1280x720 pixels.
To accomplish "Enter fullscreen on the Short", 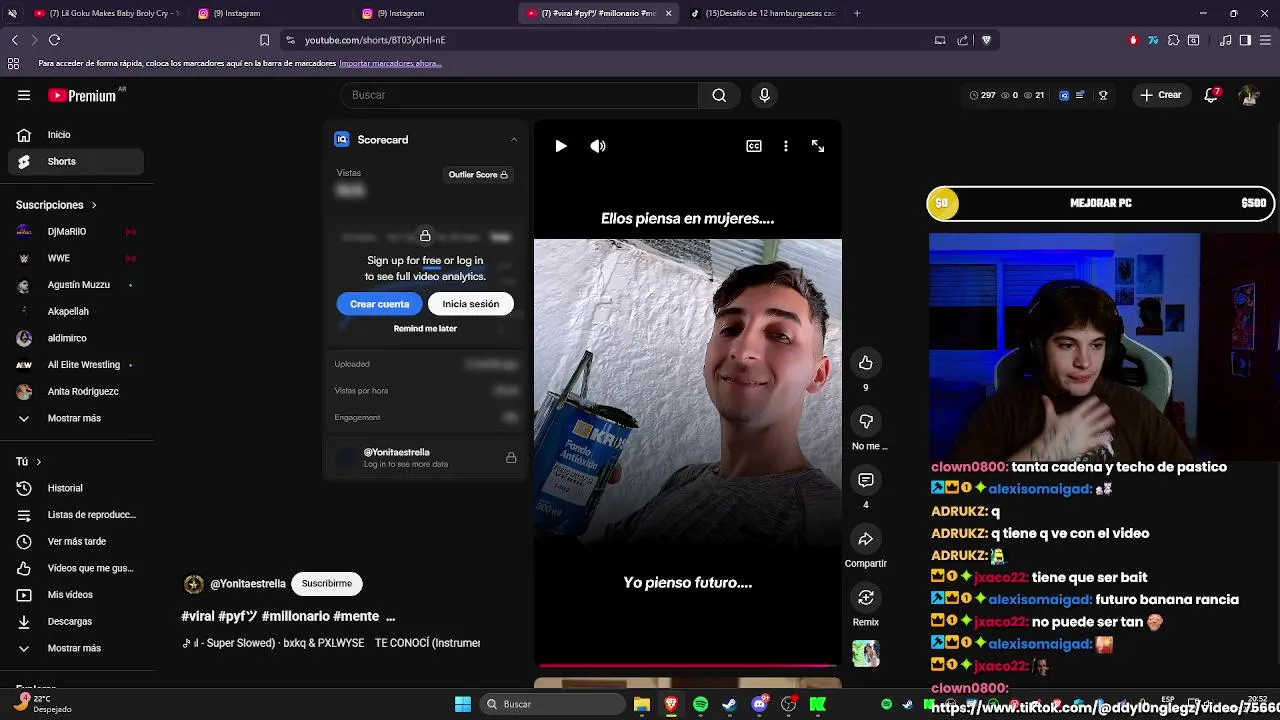I will point(818,146).
